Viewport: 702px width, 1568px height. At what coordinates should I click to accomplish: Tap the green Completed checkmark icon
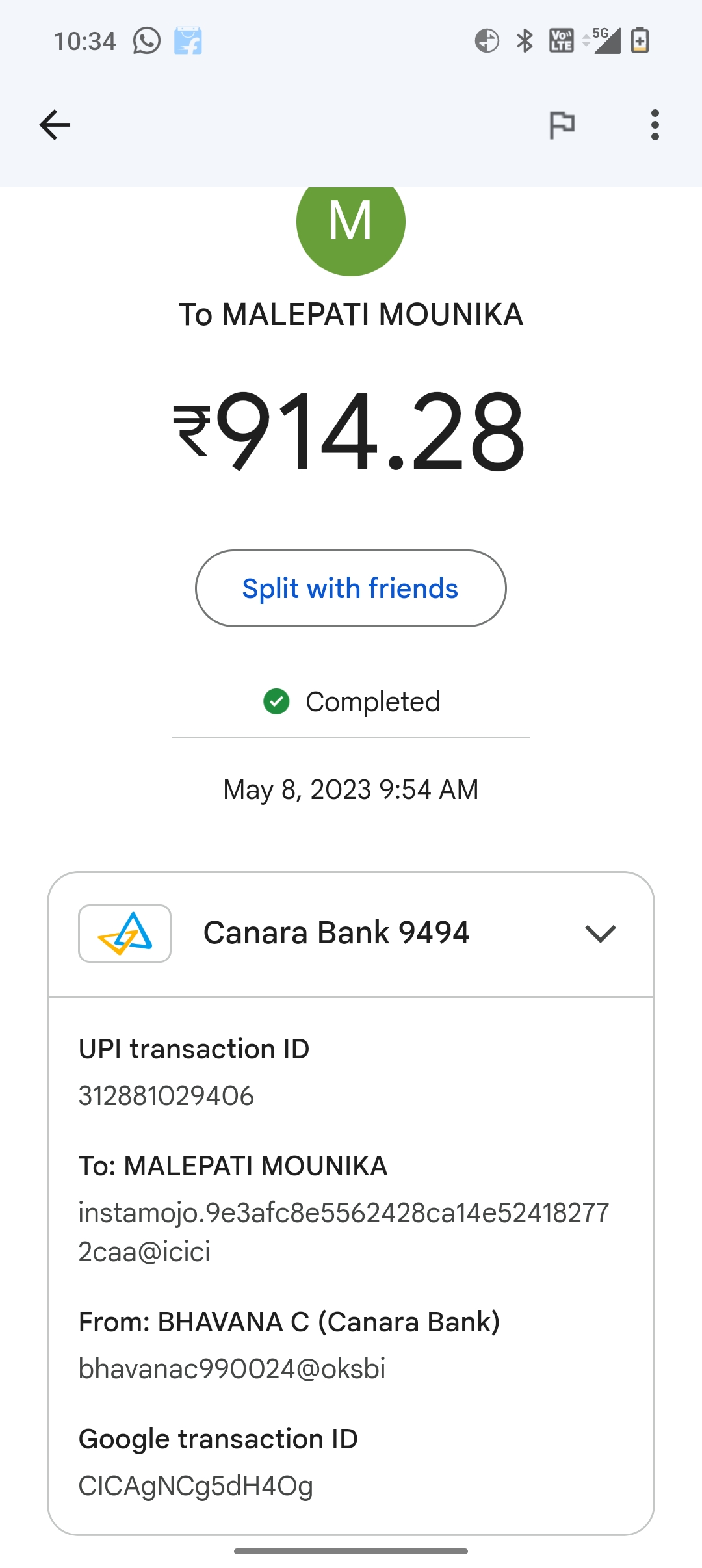click(276, 701)
